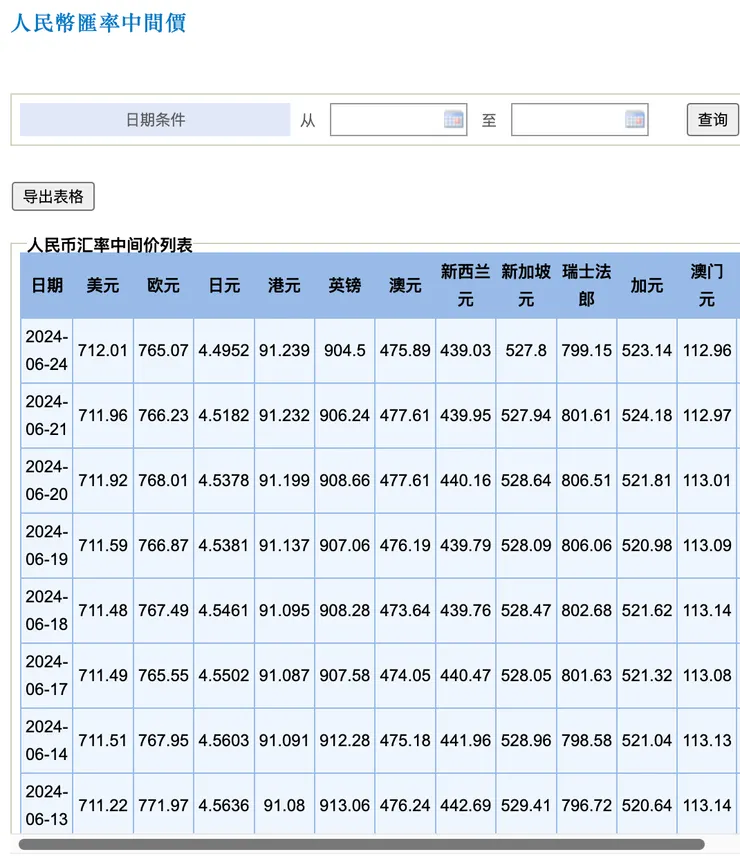This screenshot has width=740, height=863.
Task: Click the 查询 query button
Action: [712, 119]
